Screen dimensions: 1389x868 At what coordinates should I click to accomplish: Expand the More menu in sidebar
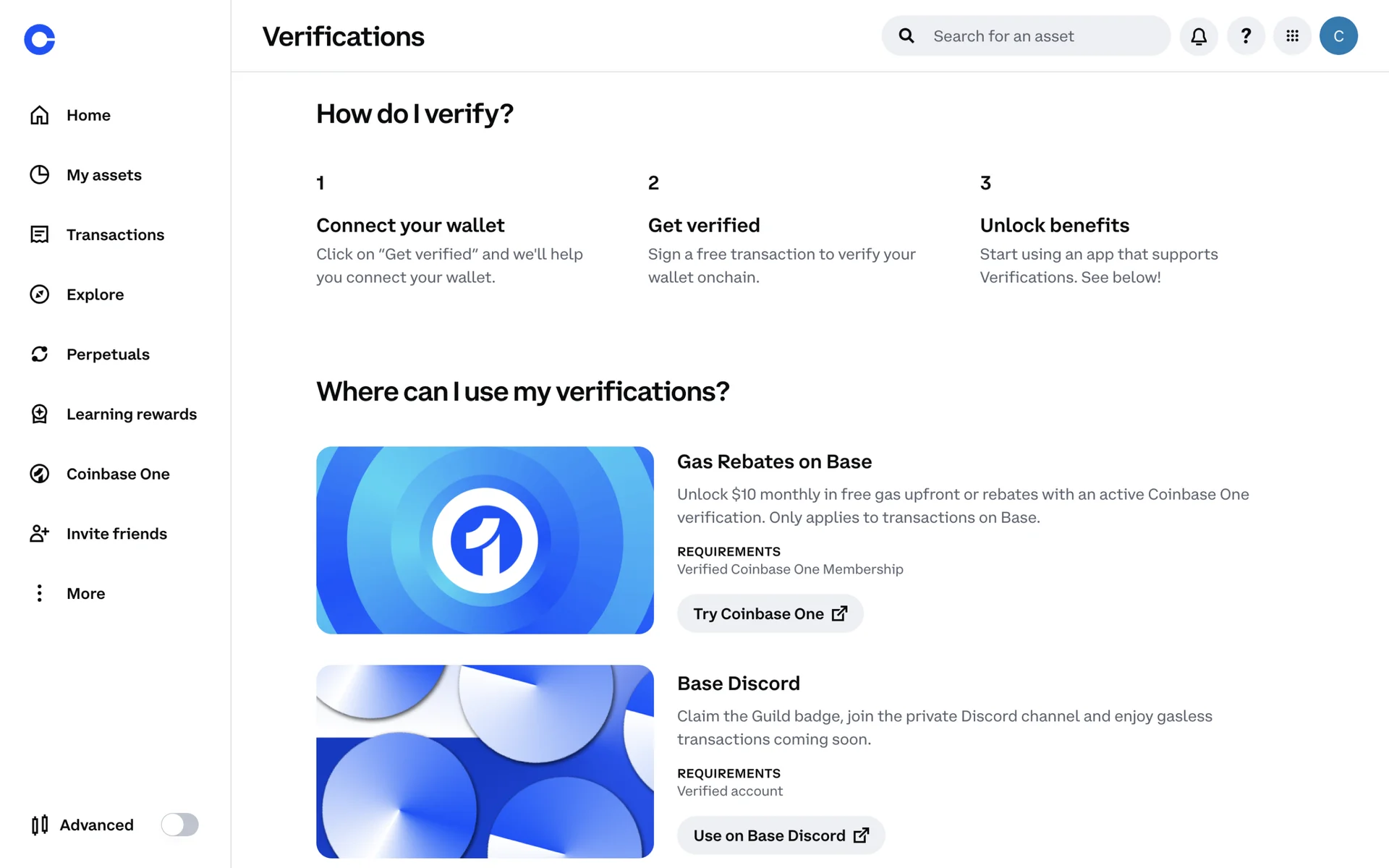click(x=85, y=594)
